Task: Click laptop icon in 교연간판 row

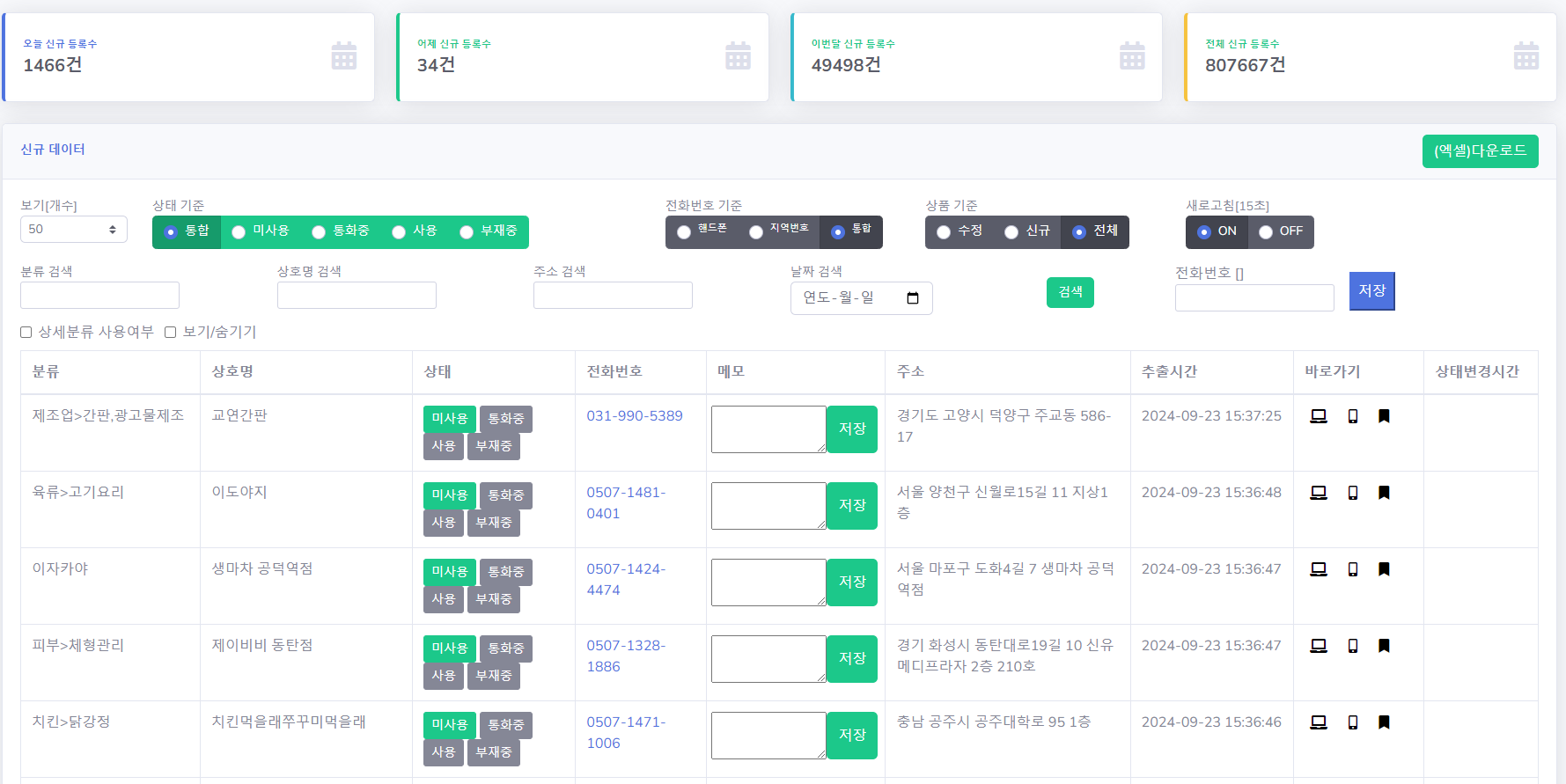Action: [x=1318, y=416]
